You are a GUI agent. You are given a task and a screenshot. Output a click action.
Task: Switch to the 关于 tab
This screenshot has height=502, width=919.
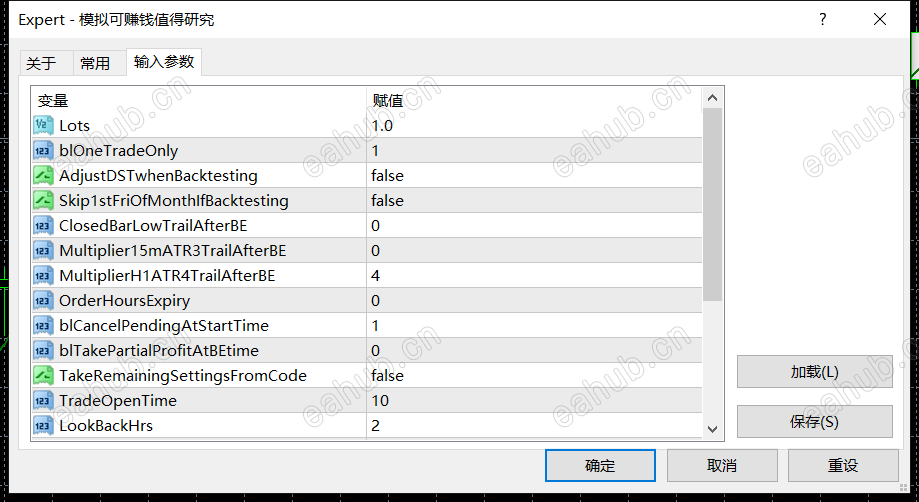42,63
